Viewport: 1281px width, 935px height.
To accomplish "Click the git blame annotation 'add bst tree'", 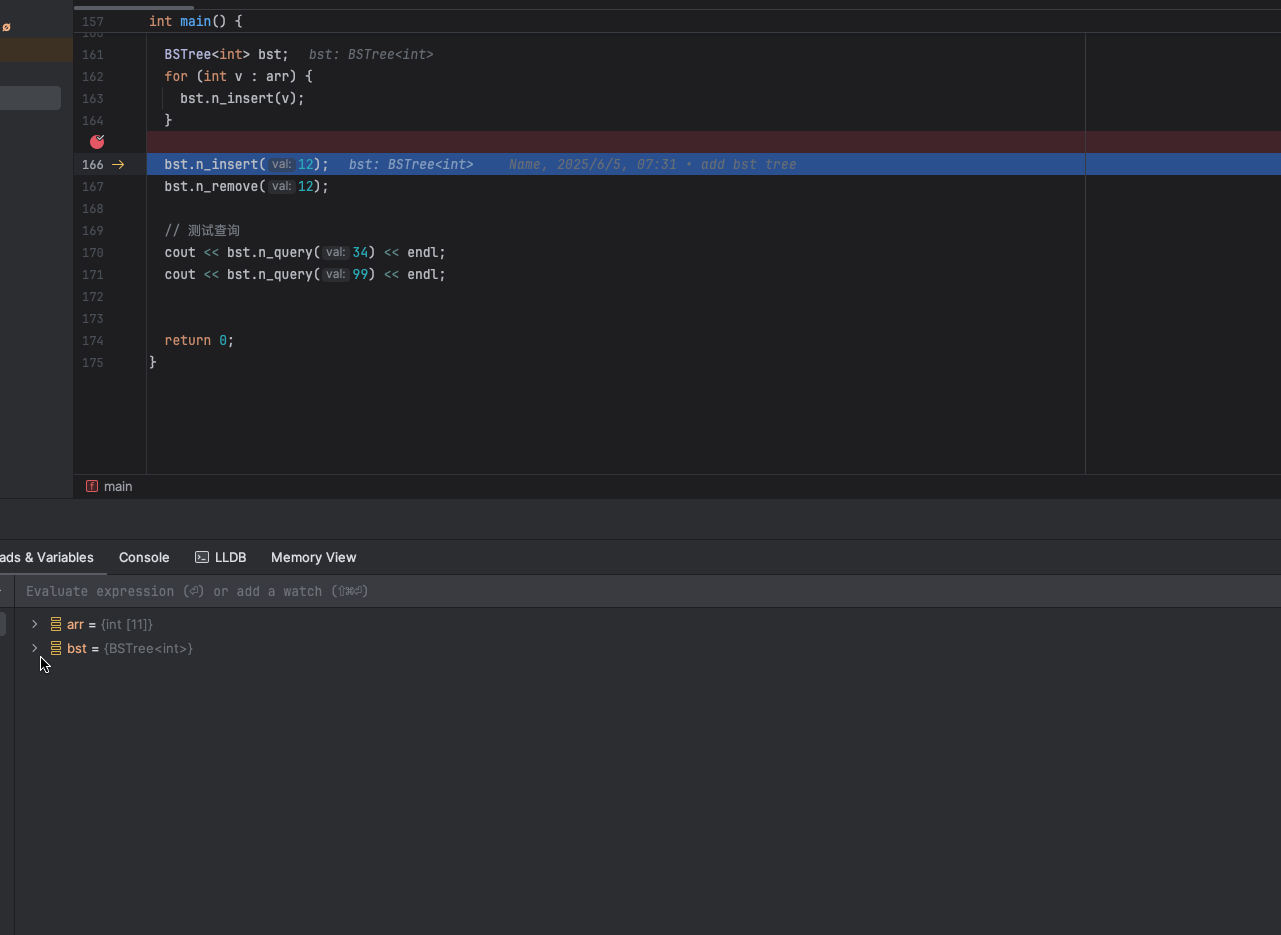I will (x=748, y=164).
